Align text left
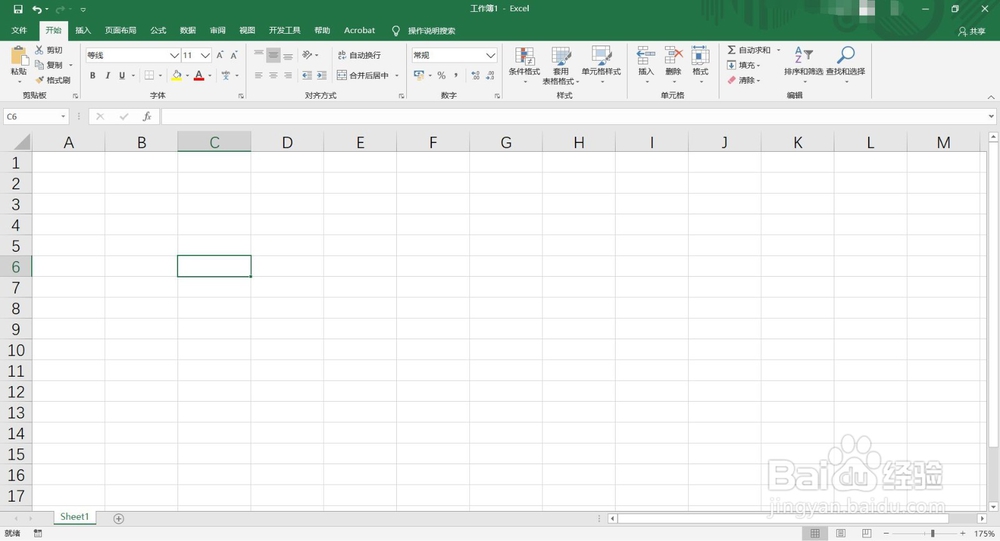1000x541 pixels. 258,75
